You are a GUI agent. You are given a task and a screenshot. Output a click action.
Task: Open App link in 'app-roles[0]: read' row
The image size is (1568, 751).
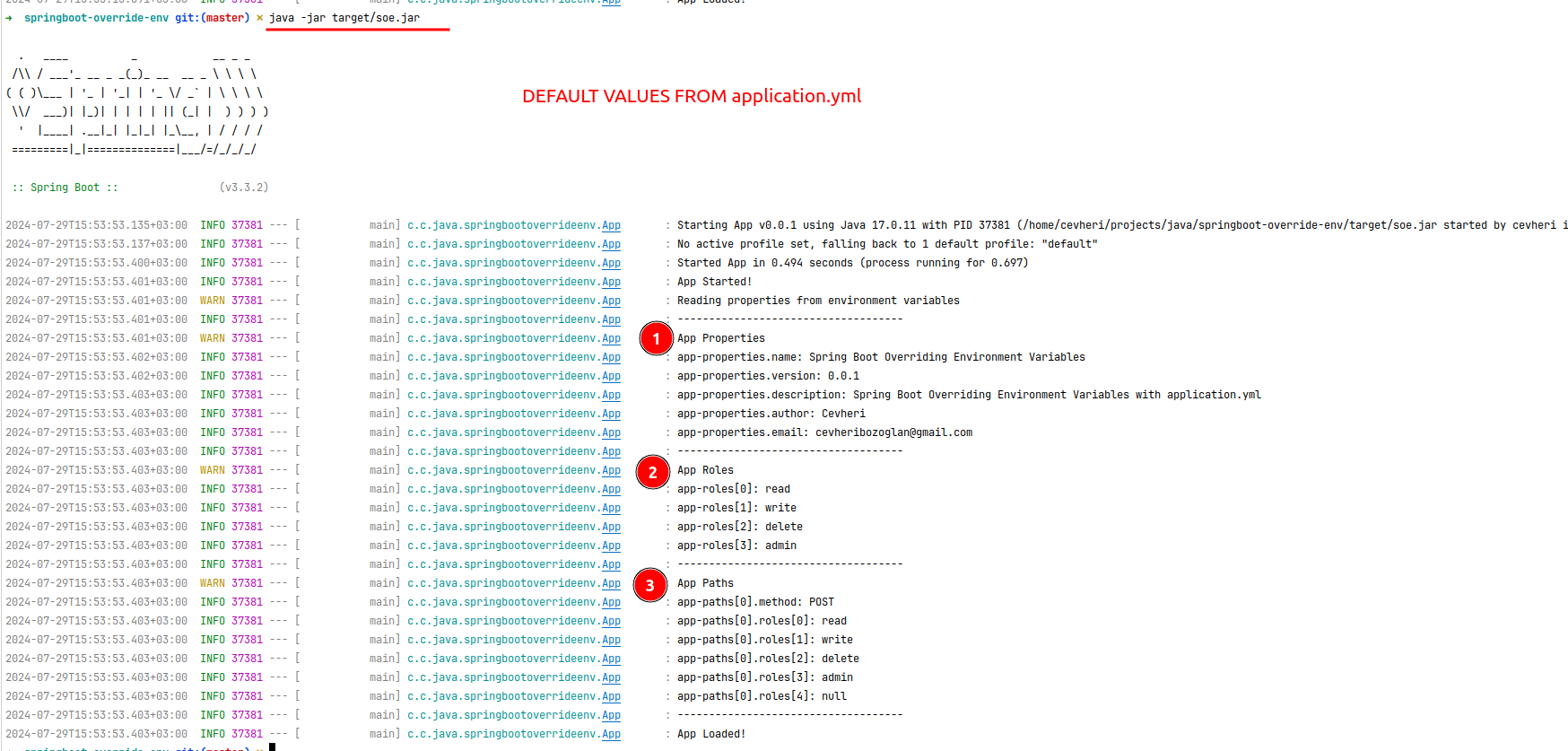click(x=611, y=489)
